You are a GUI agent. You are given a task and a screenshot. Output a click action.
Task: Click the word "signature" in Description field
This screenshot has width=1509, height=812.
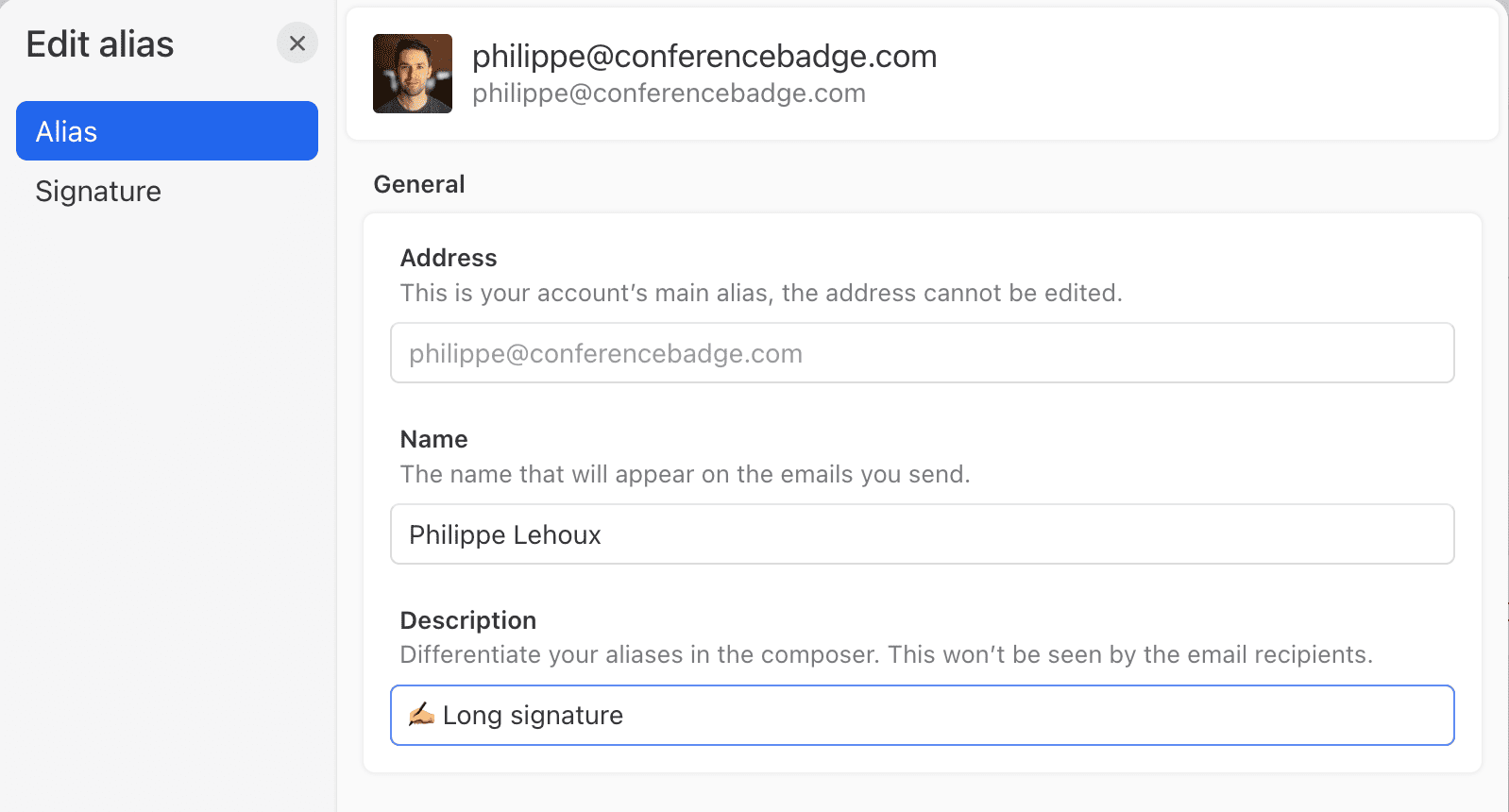pos(567,716)
